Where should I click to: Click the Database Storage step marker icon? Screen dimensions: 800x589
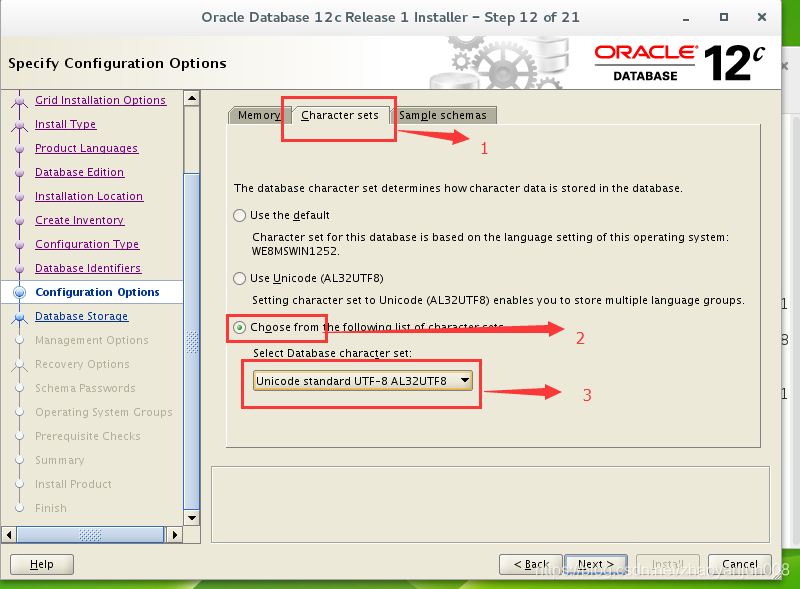19,317
